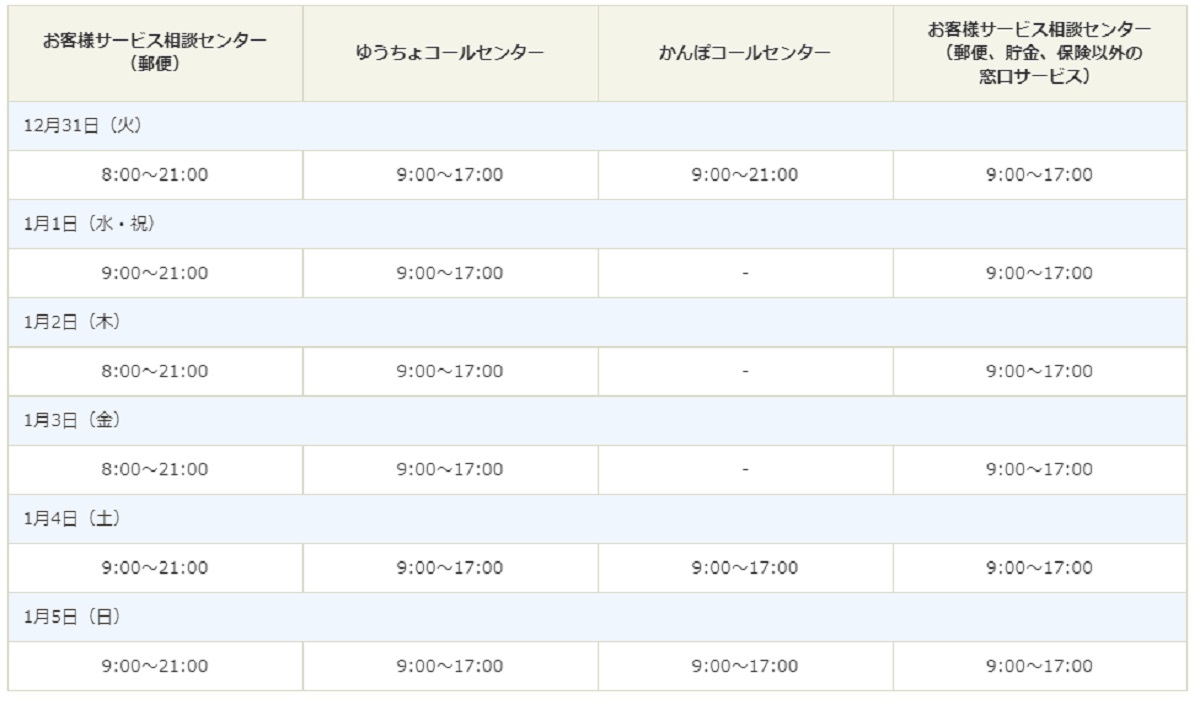This screenshot has width=1200, height=705.
Task: Click the 1月2日(木) date row
Action: (598, 322)
